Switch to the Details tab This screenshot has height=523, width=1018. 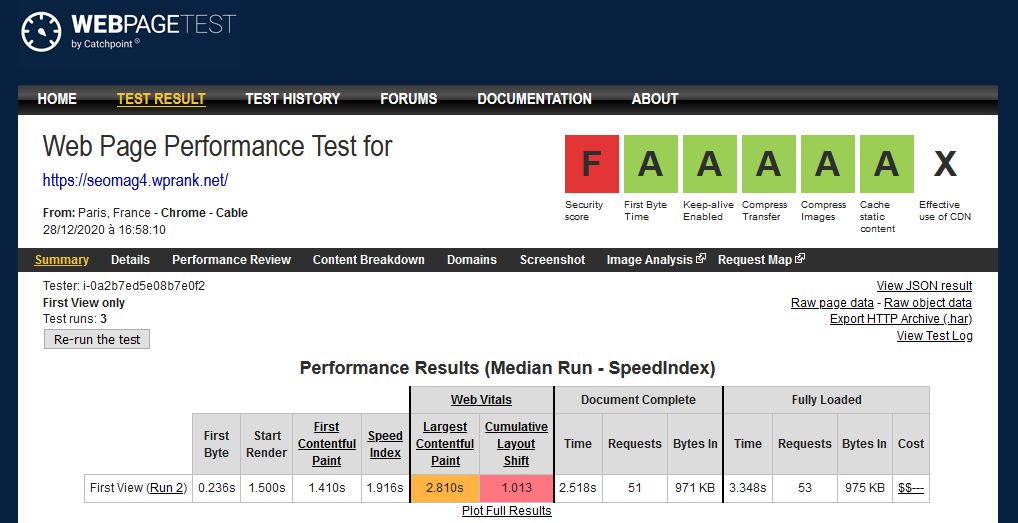(x=130, y=260)
